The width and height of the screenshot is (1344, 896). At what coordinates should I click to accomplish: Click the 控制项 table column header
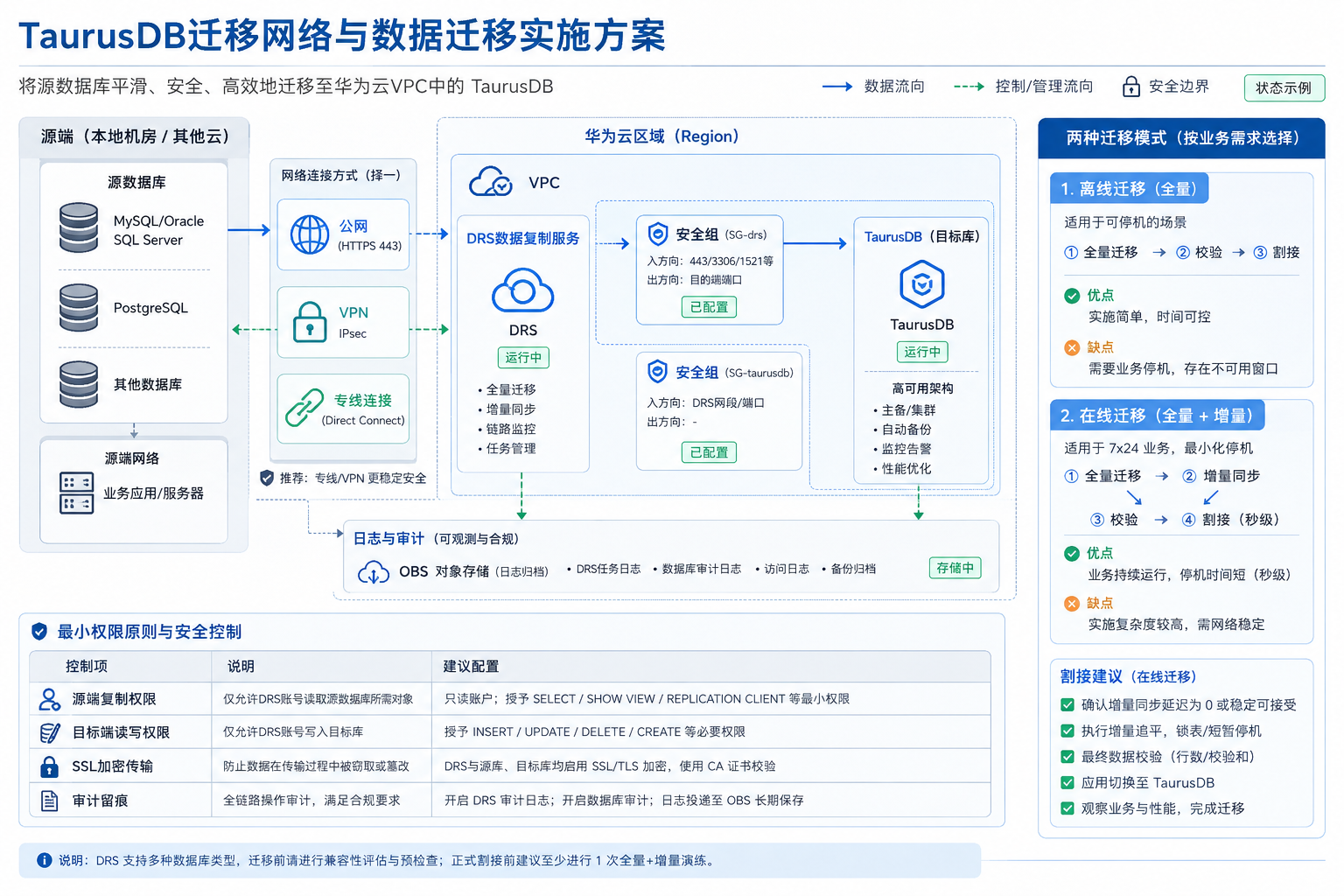coord(87,666)
